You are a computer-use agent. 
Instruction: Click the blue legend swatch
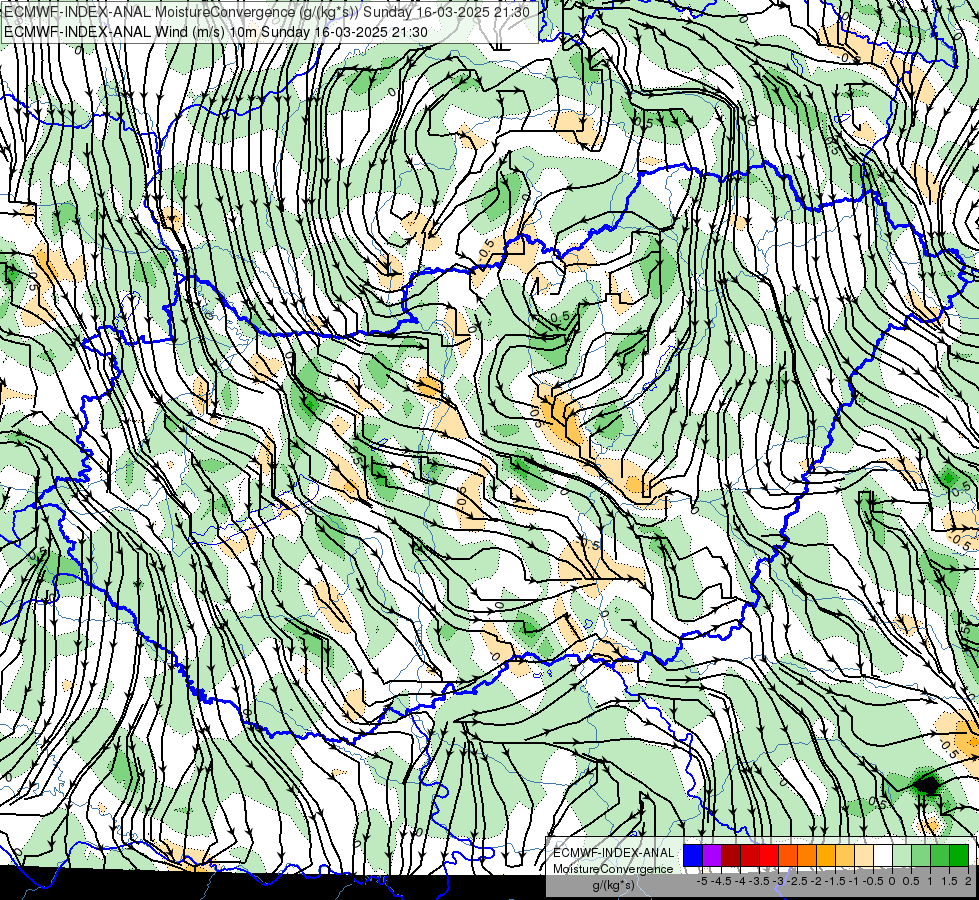click(x=693, y=855)
